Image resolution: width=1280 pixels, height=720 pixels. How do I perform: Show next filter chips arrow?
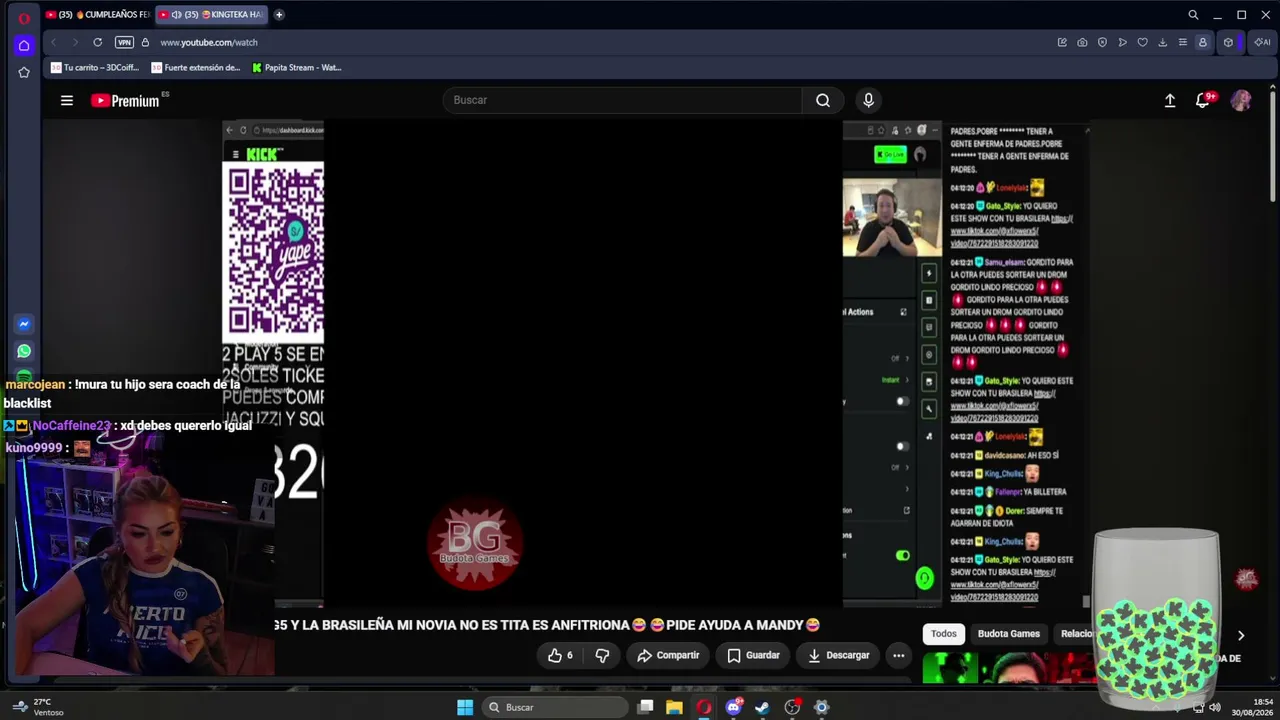coord(1241,635)
